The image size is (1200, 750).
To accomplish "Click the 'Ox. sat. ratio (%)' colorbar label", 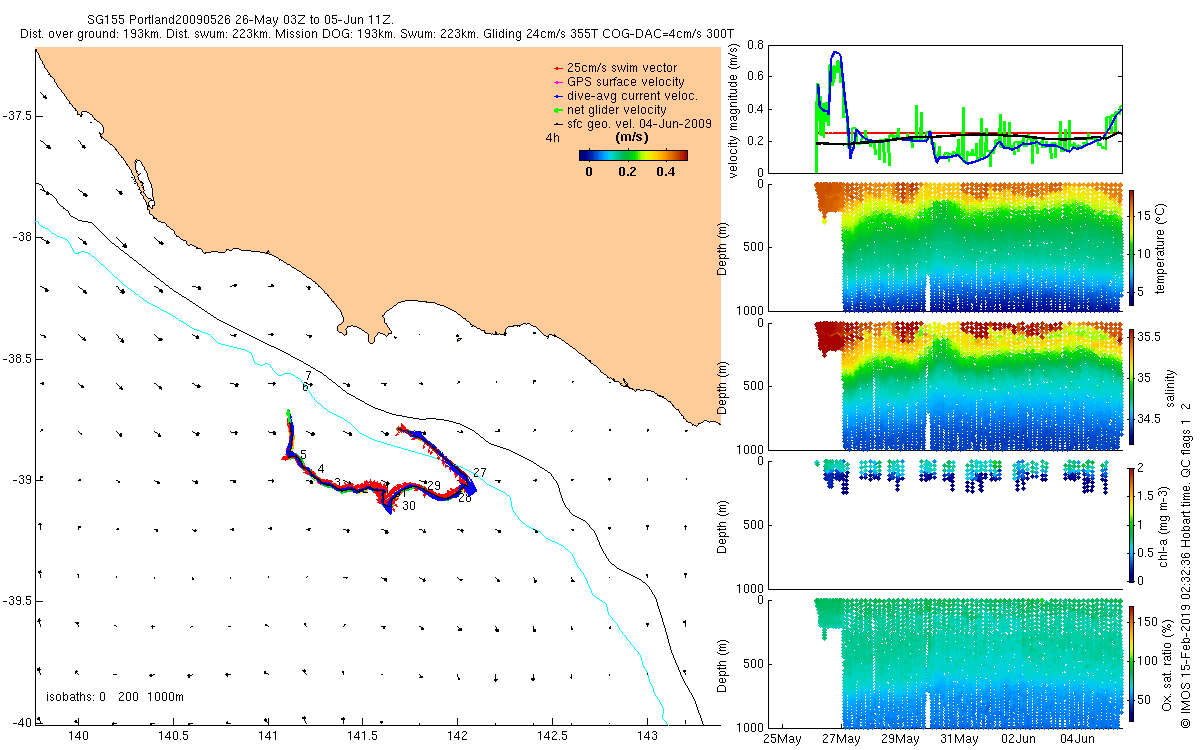I will coord(1169,663).
